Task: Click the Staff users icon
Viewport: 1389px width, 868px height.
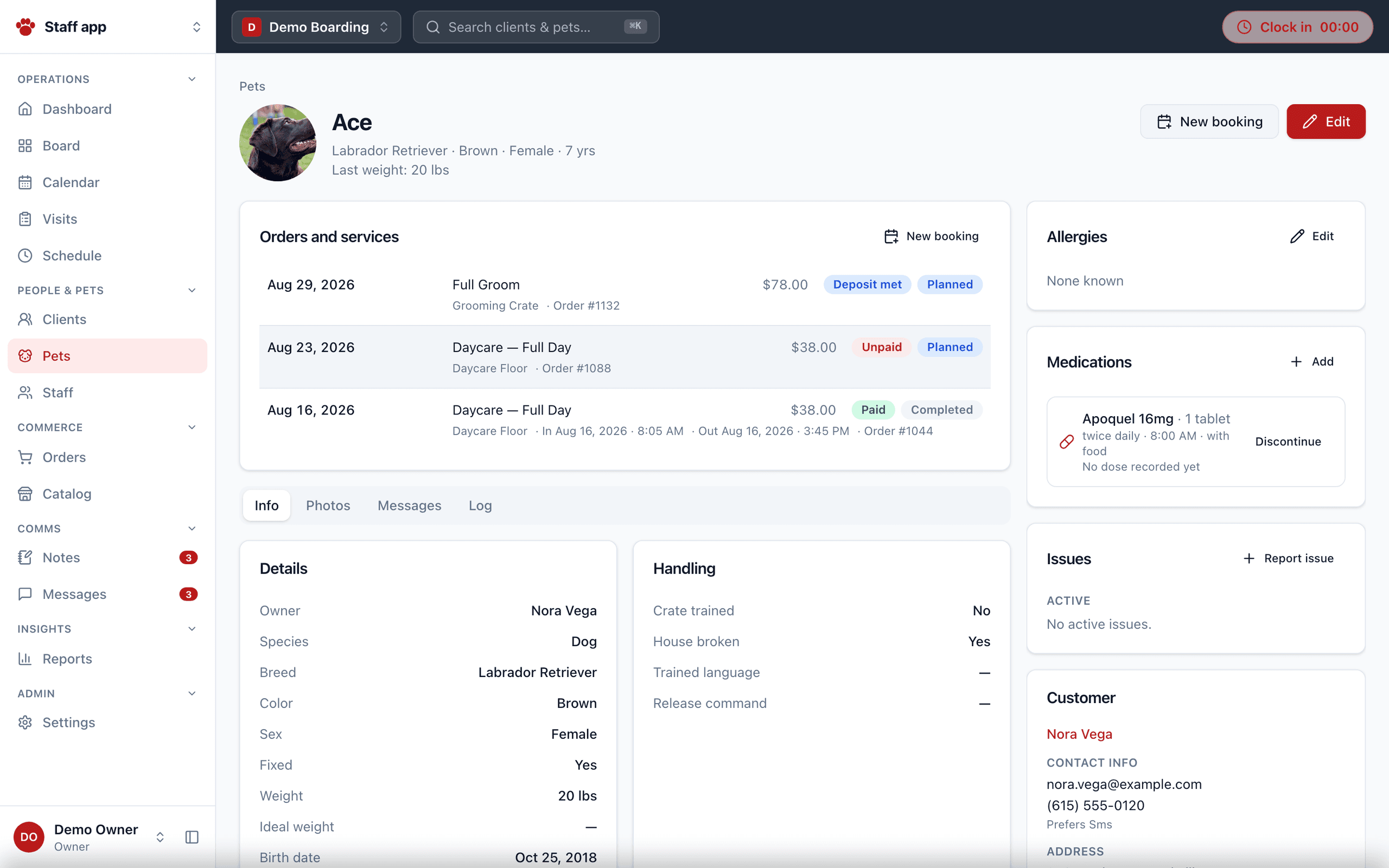Action: pos(26,393)
